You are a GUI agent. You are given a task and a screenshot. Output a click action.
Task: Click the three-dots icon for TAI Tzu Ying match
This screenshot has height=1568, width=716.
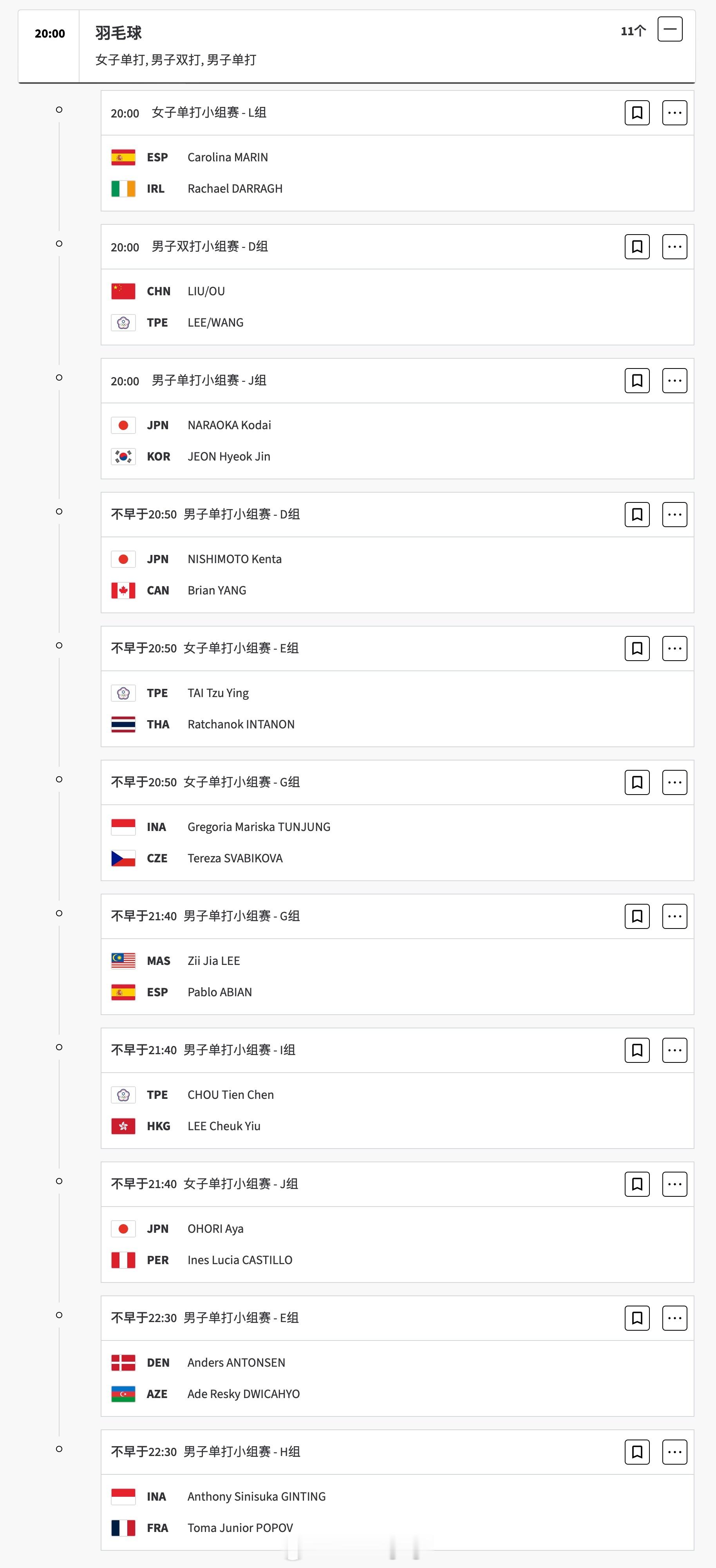674,648
